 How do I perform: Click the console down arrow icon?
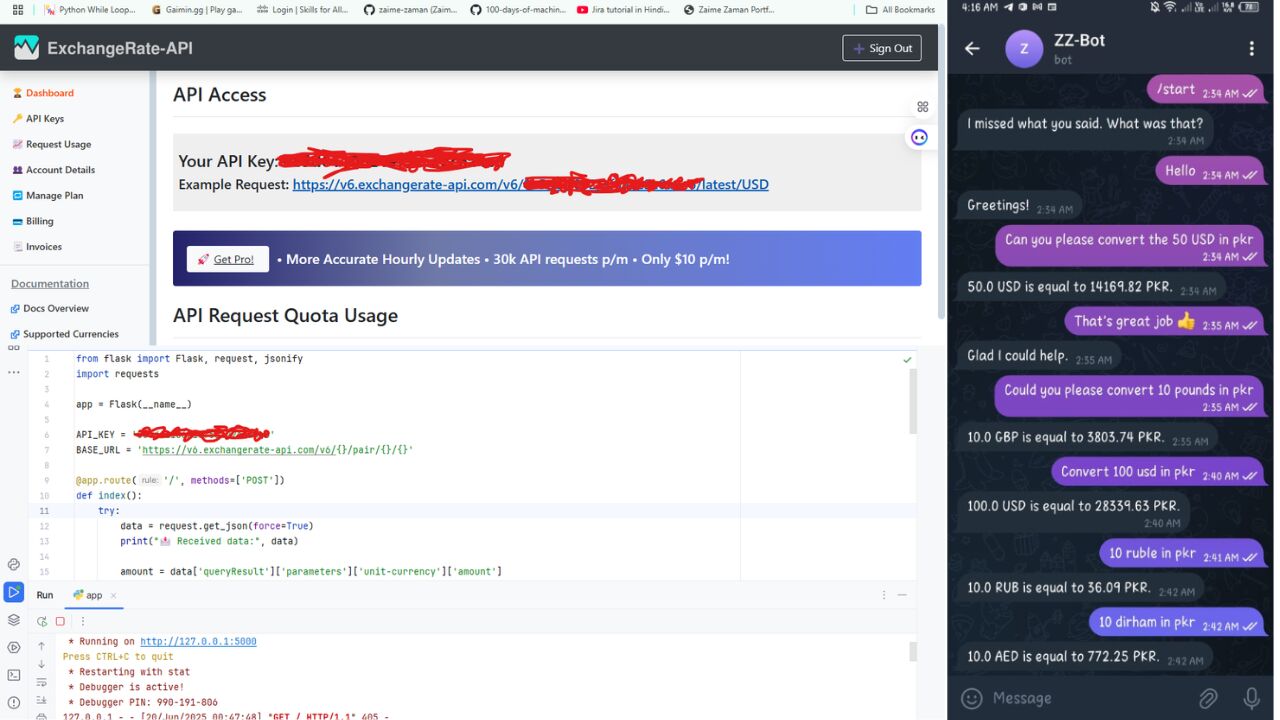[42, 664]
